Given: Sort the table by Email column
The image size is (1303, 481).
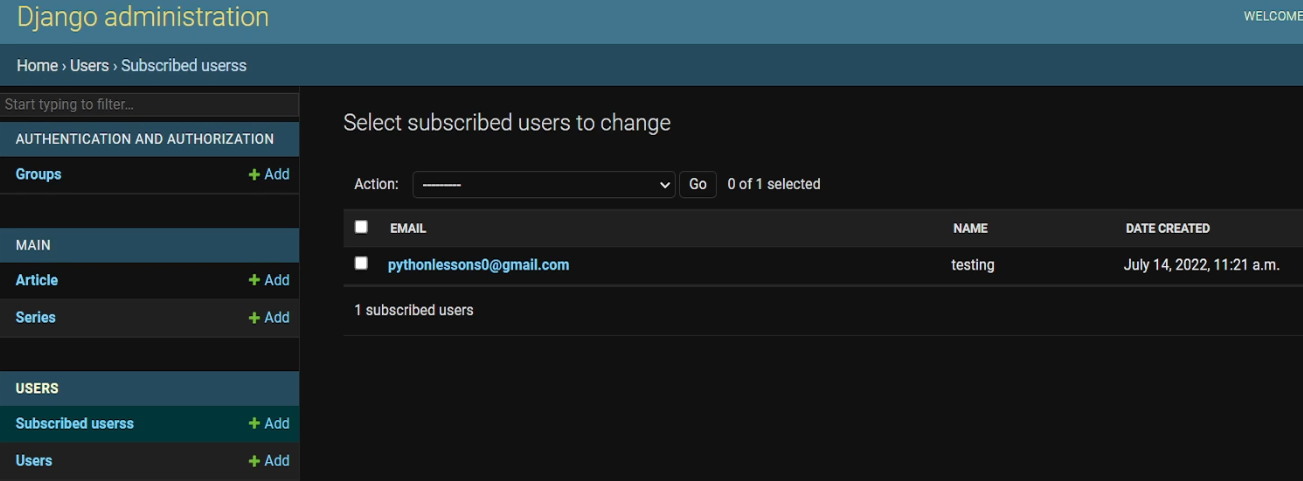Looking at the screenshot, I should pyautogui.click(x=408, y=228).
